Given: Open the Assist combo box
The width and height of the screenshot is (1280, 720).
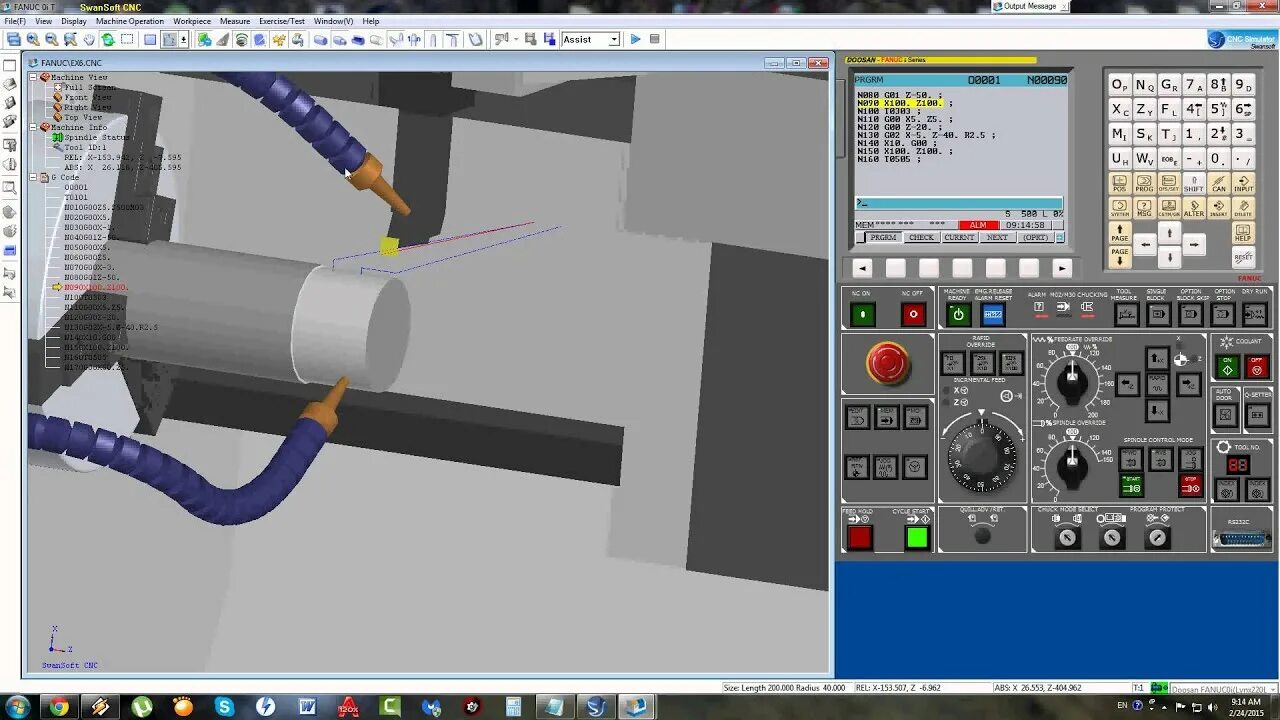Looking at the screenshot, I should 591,39.
